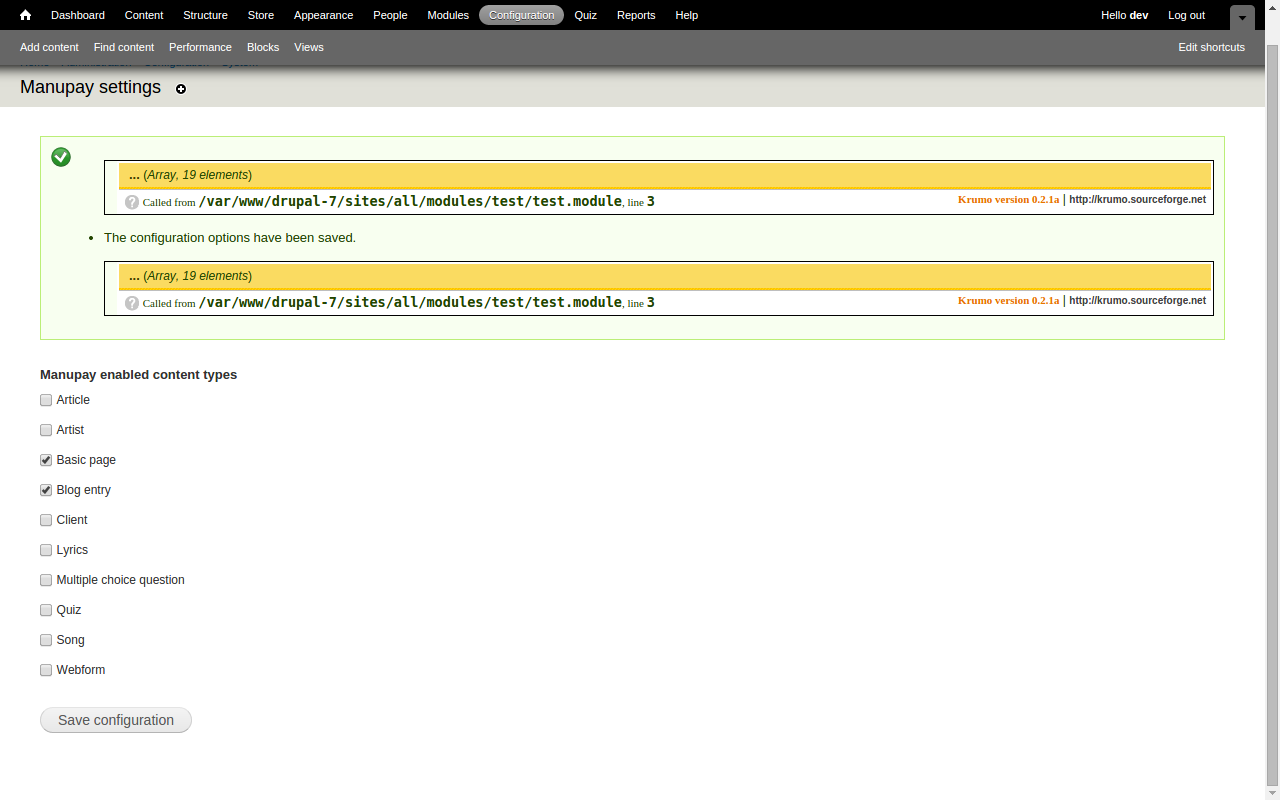Click the green checkmark status icon
This screenshot has height=800, width=1280.
61,157
